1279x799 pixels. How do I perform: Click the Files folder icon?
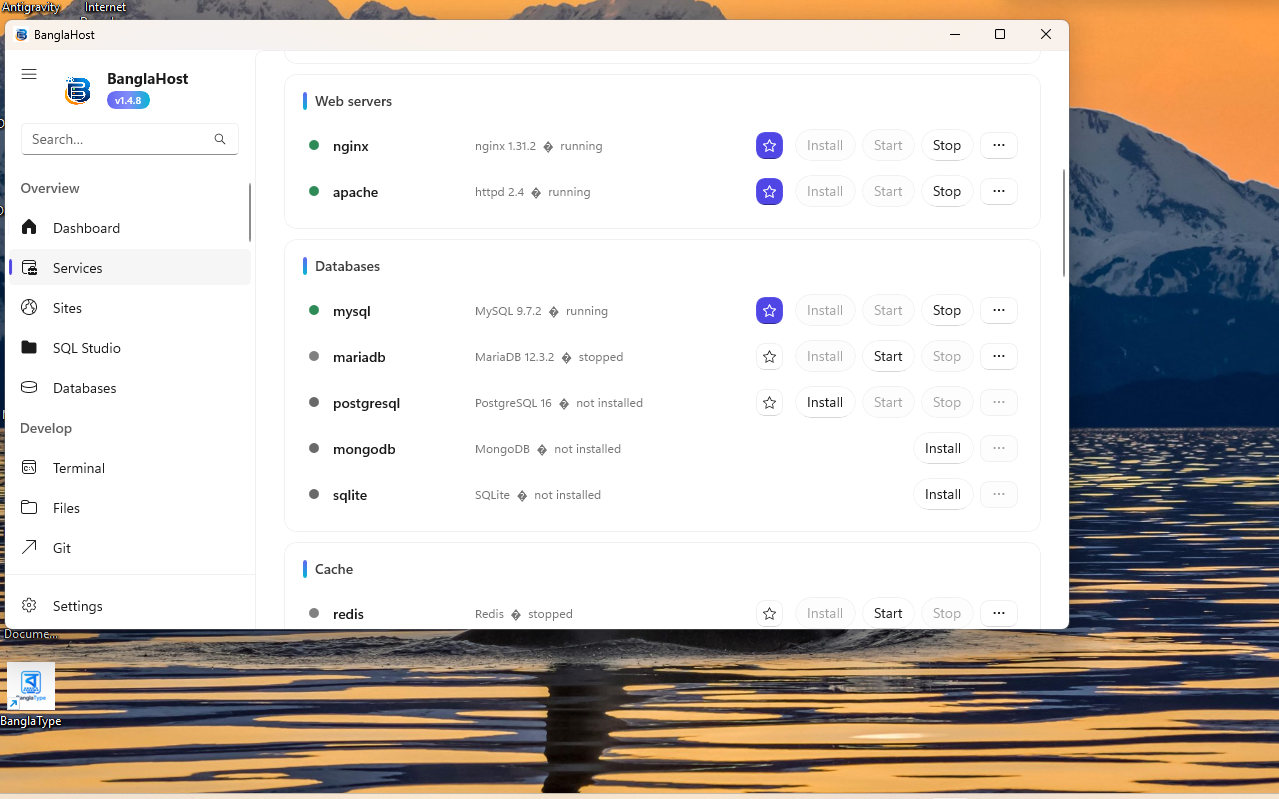coord(29,508)
